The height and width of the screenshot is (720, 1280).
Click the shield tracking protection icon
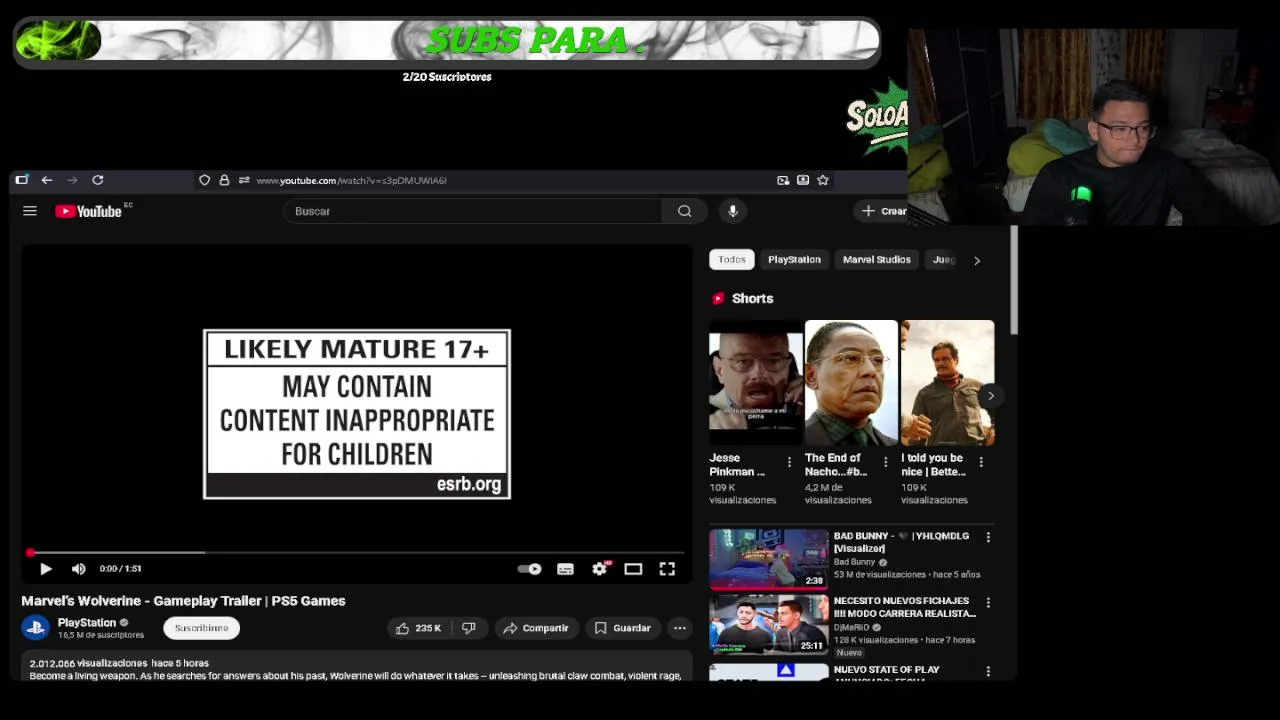coord(204,180)
